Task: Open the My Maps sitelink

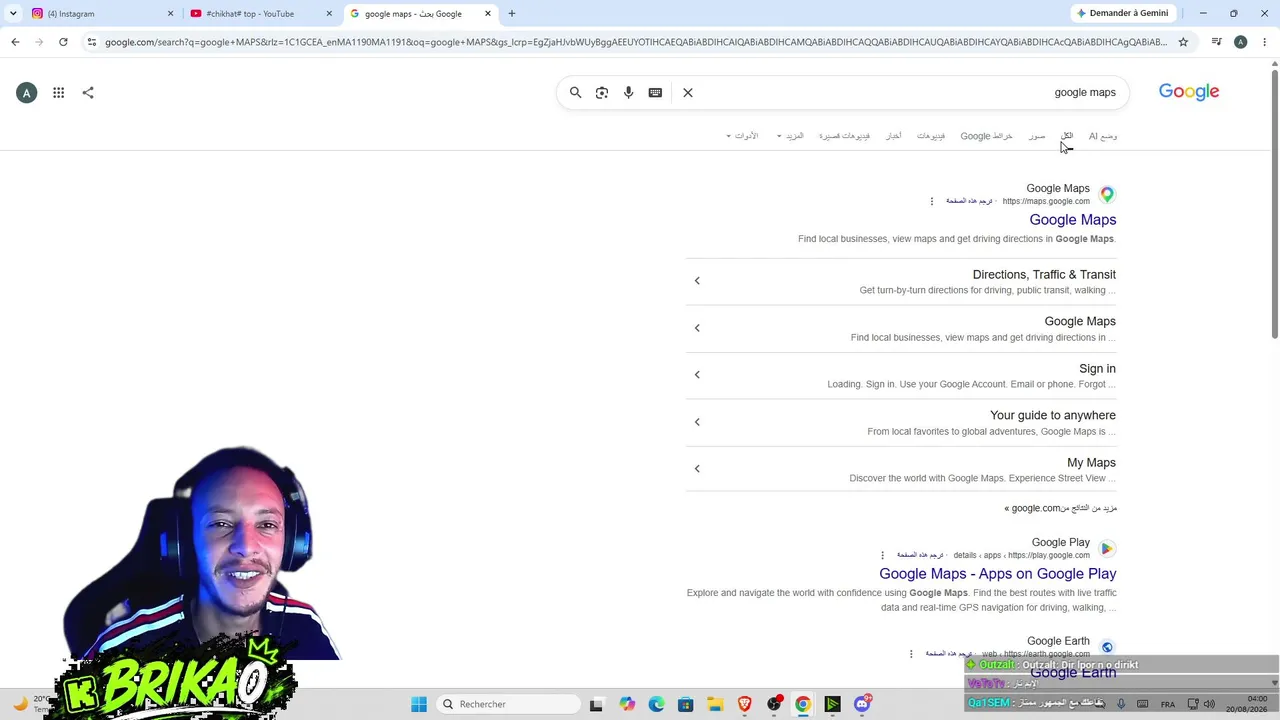Action: 1091,463
